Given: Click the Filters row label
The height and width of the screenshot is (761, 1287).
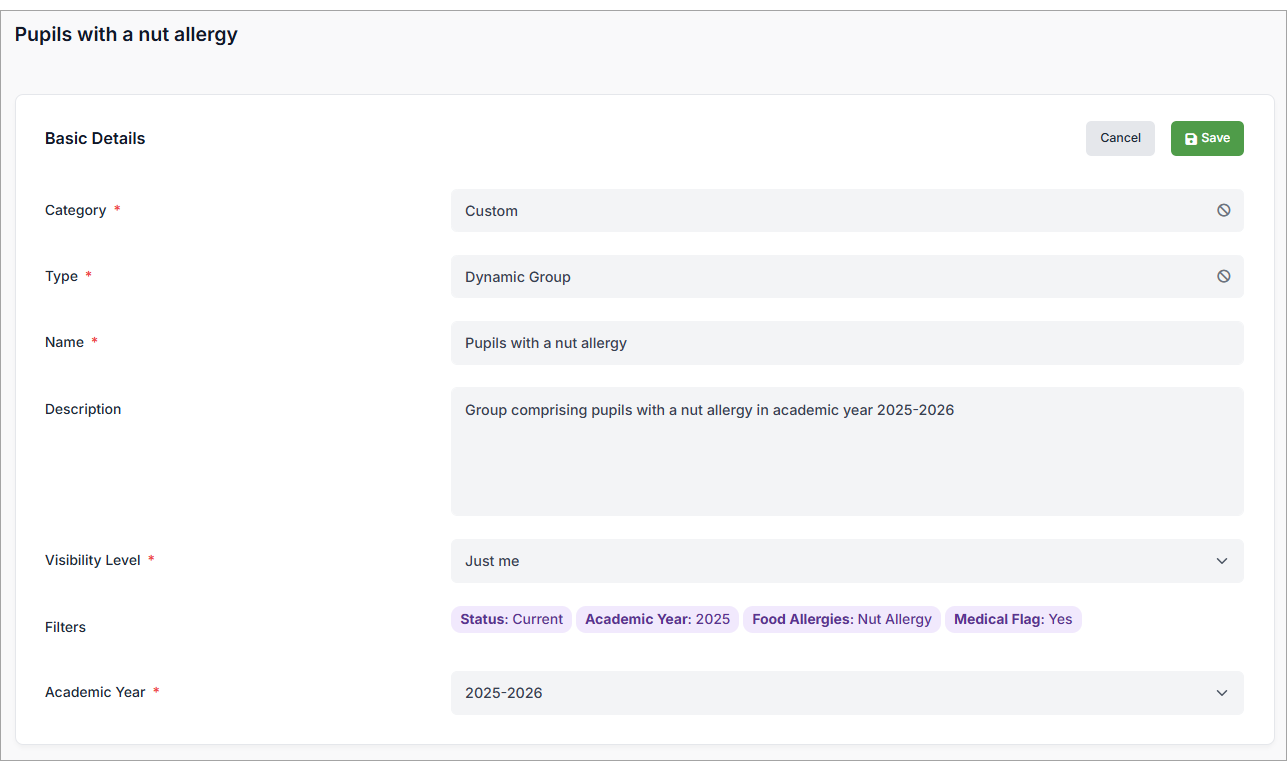Looking at the screenshot, I should pyautogui.click(x=65, y=628).
